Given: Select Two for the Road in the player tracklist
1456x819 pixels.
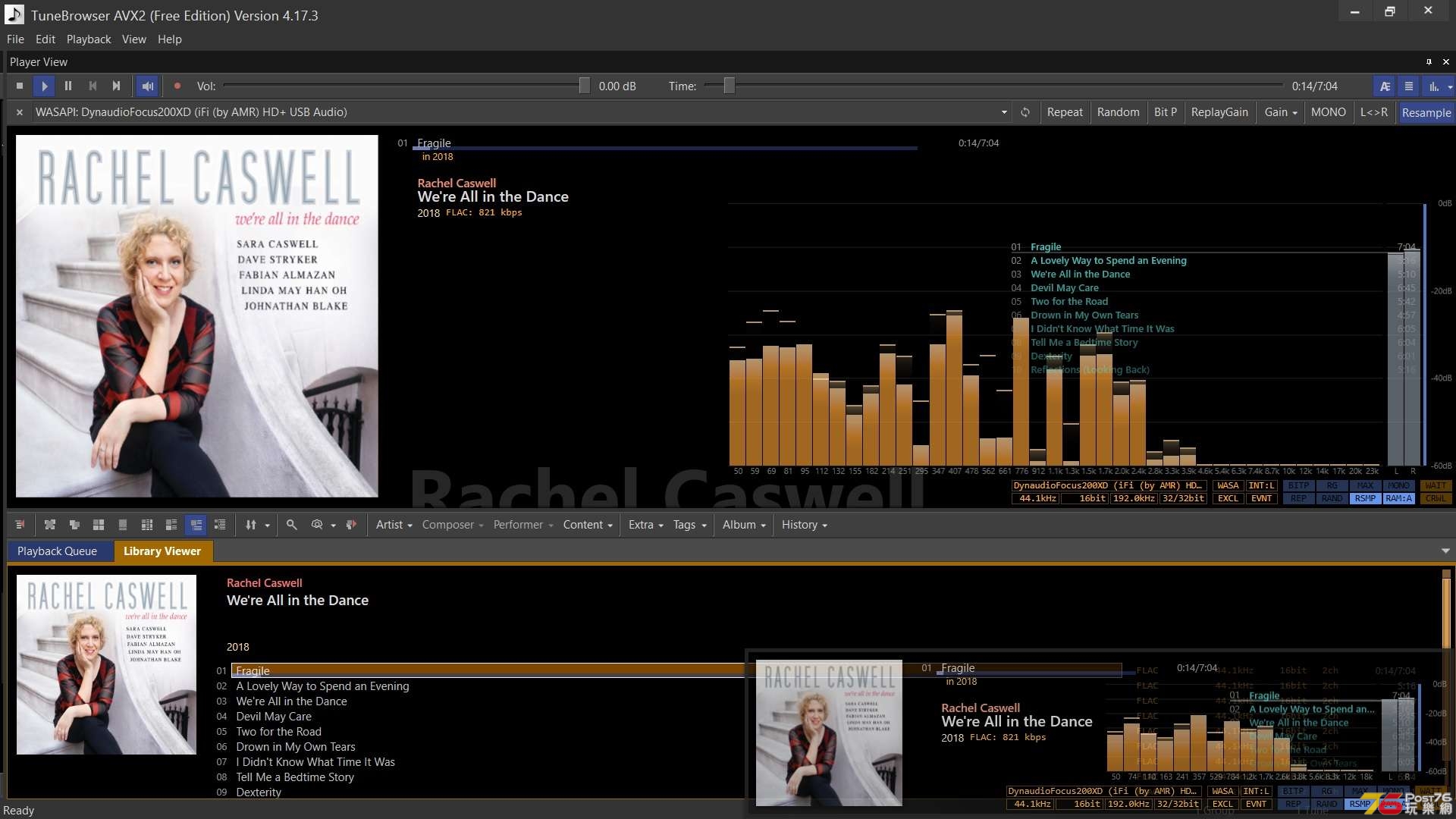Looking at the screenshot, I should [x=1069, y=302].
